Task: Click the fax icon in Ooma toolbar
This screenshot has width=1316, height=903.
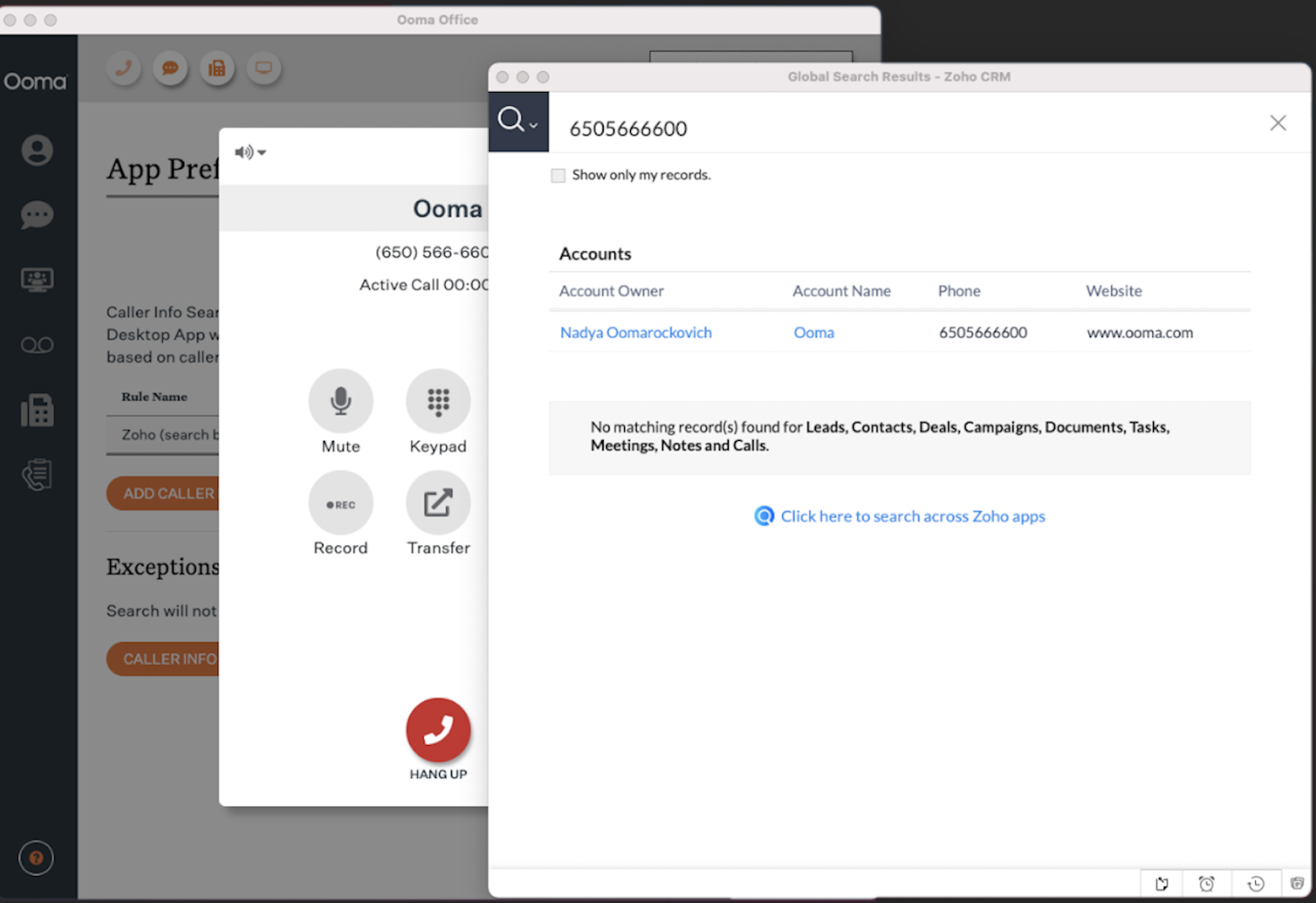Action: (x=217, y=67)
